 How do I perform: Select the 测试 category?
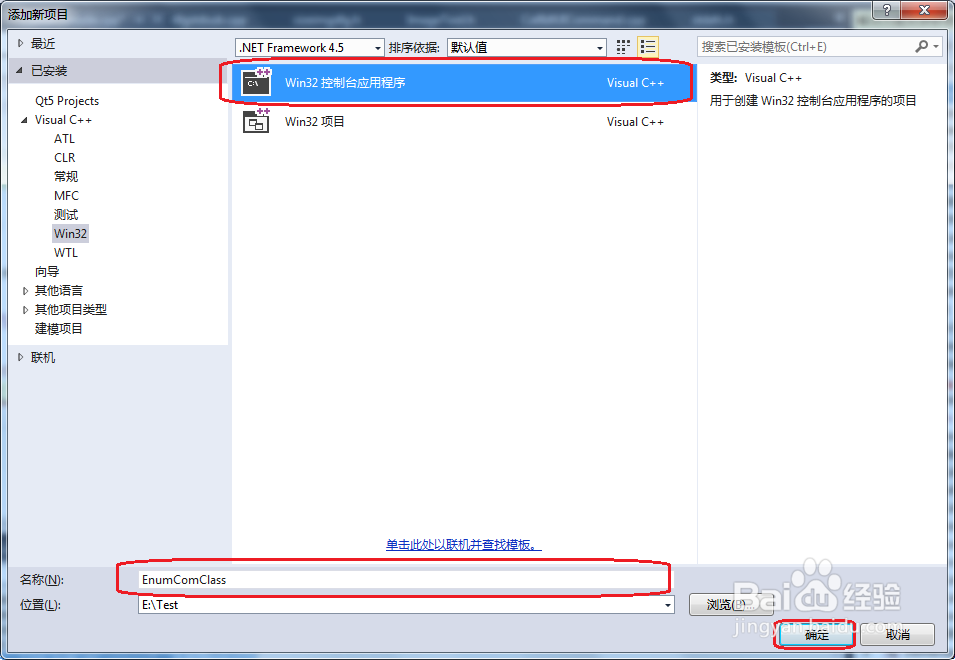point(66,214)
